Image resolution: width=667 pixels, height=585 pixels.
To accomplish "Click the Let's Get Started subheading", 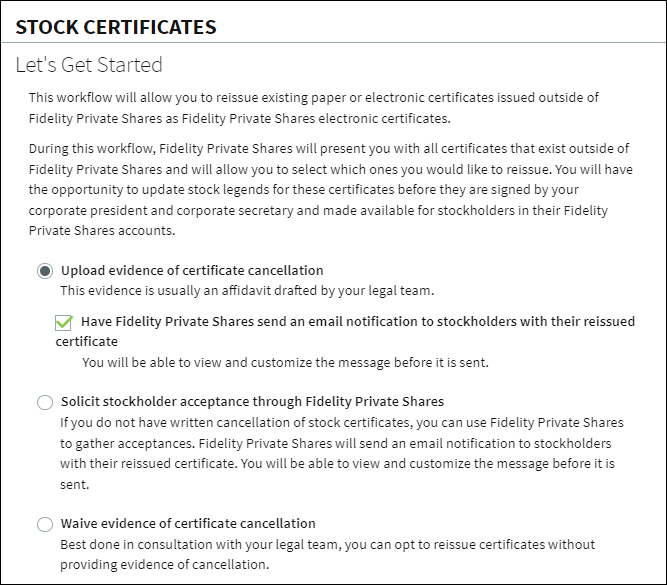I will 89,65.
